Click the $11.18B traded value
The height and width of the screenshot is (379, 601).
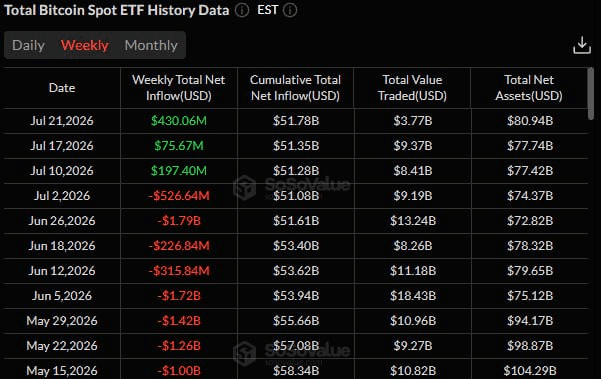pos(413,271)
